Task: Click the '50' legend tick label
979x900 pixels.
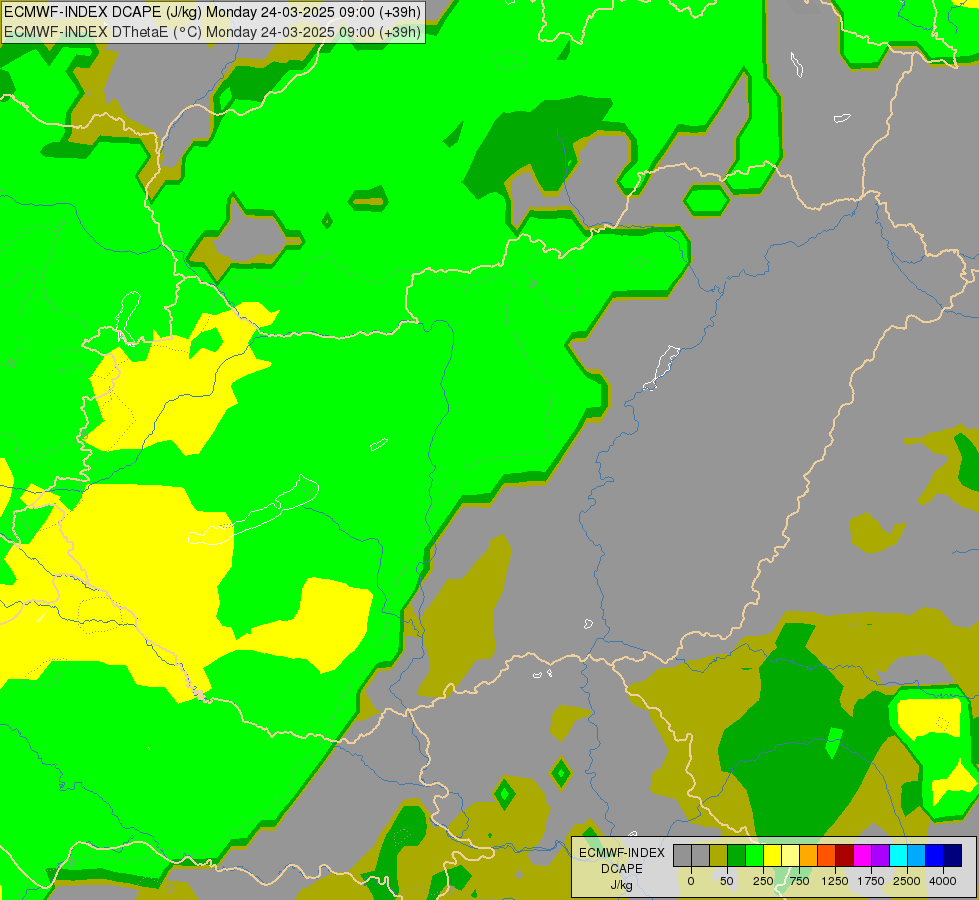Action: pyautogui.click(x=727, y=881)
